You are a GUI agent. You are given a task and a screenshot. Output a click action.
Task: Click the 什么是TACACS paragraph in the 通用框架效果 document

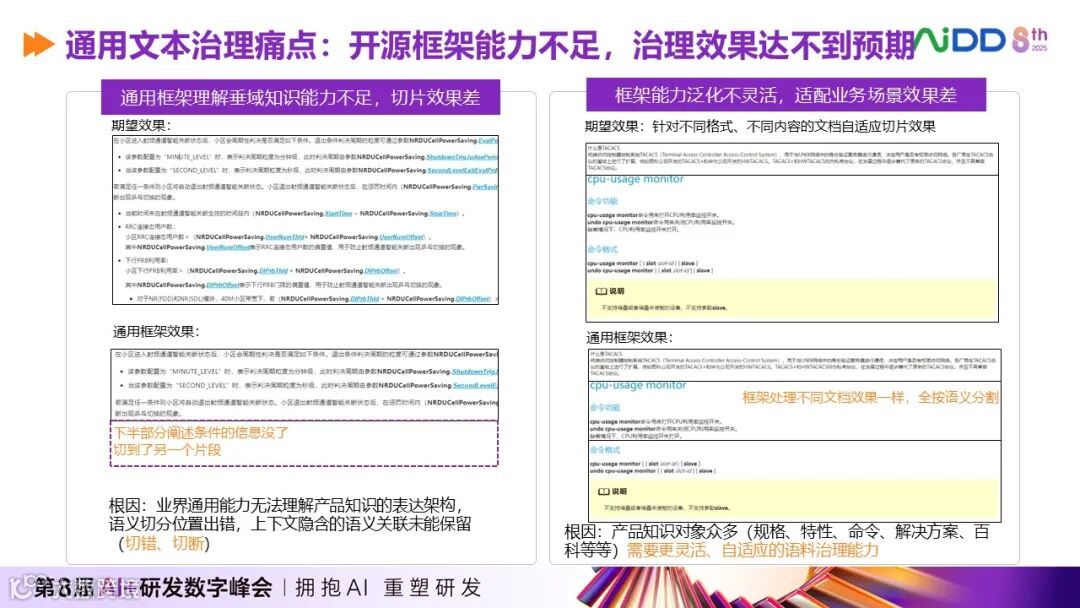coord(794,364)
